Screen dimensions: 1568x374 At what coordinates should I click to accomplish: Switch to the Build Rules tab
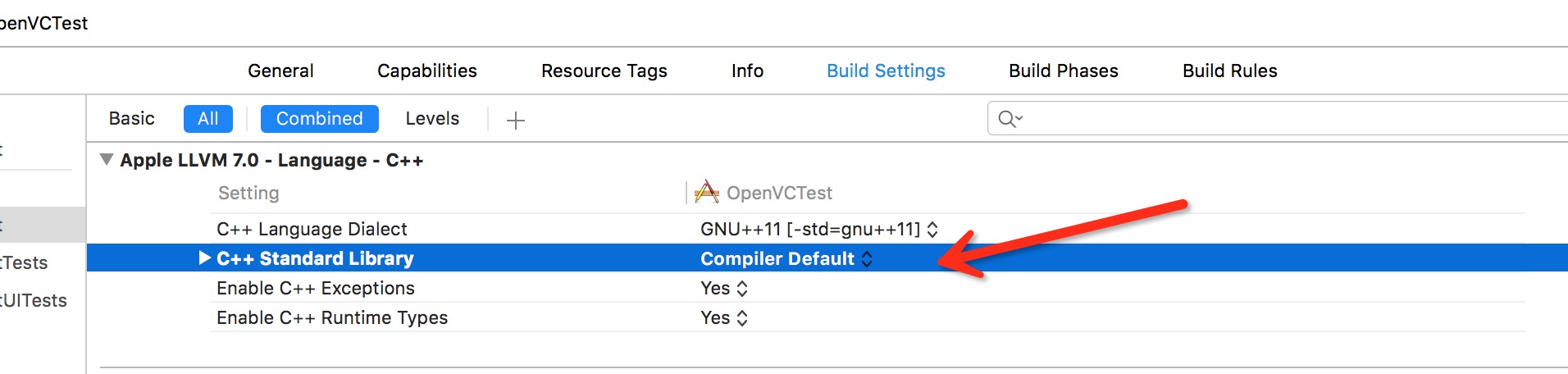pyautogui.click(x=1229, y=71)
